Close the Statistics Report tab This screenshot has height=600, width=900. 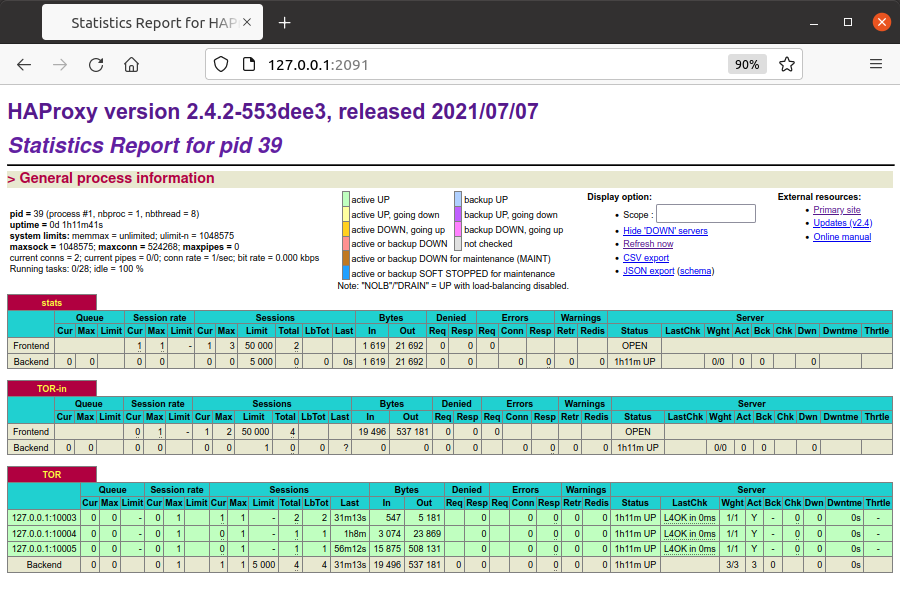248,22
